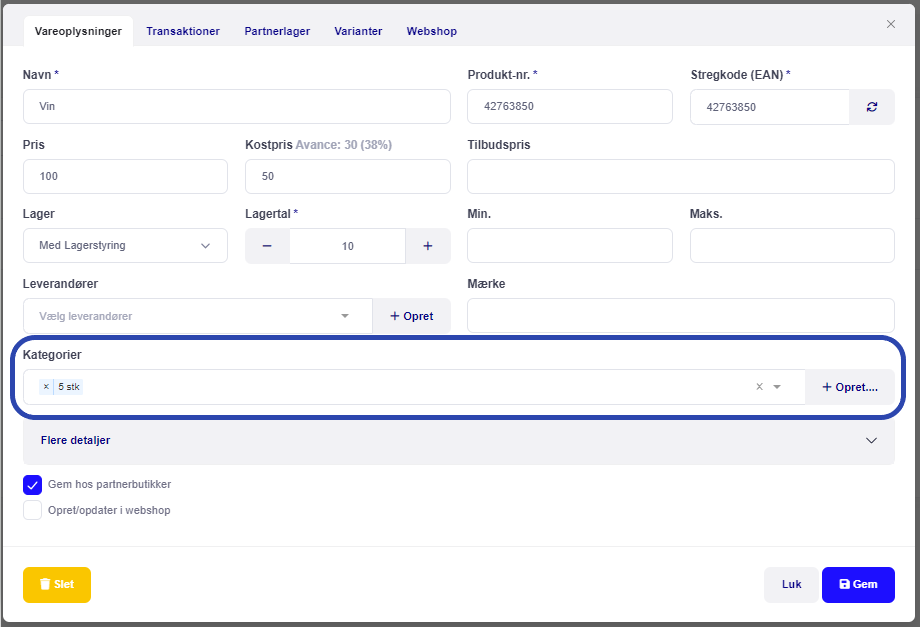Open the Lager 'Med Lagerstyring' dropdown
Screen dimensions: 920x627
[125, 245]
